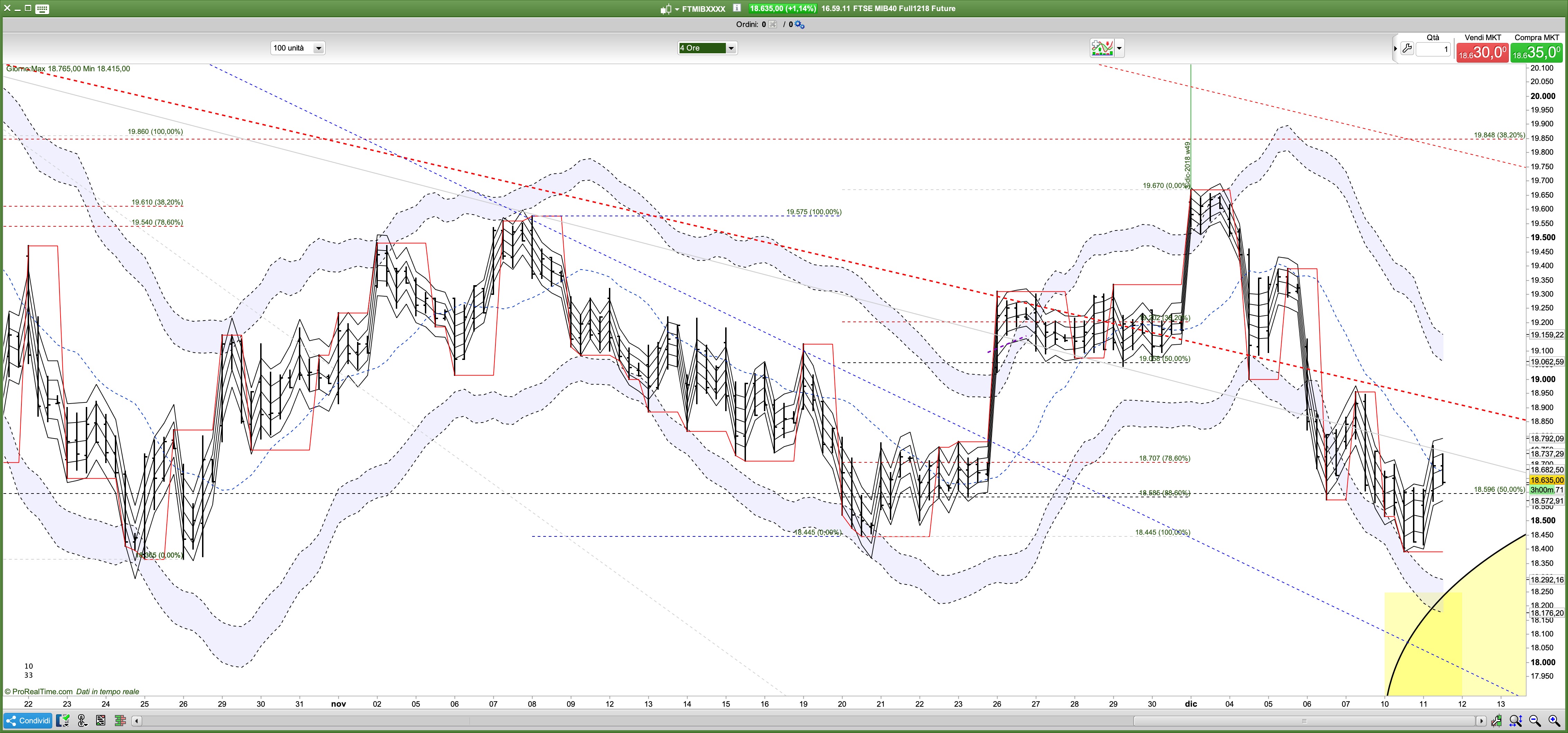Click the 'dic' month label on time axis
1568x733 pixels.
(1191, 704)
